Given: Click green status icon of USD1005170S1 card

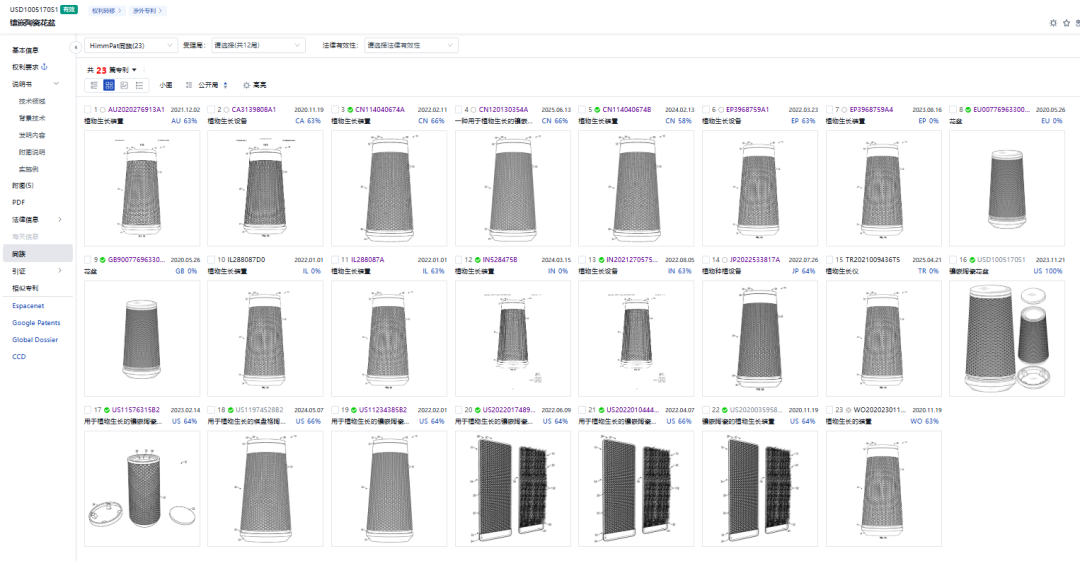Looking at the screenshot, I should [972, 260].
